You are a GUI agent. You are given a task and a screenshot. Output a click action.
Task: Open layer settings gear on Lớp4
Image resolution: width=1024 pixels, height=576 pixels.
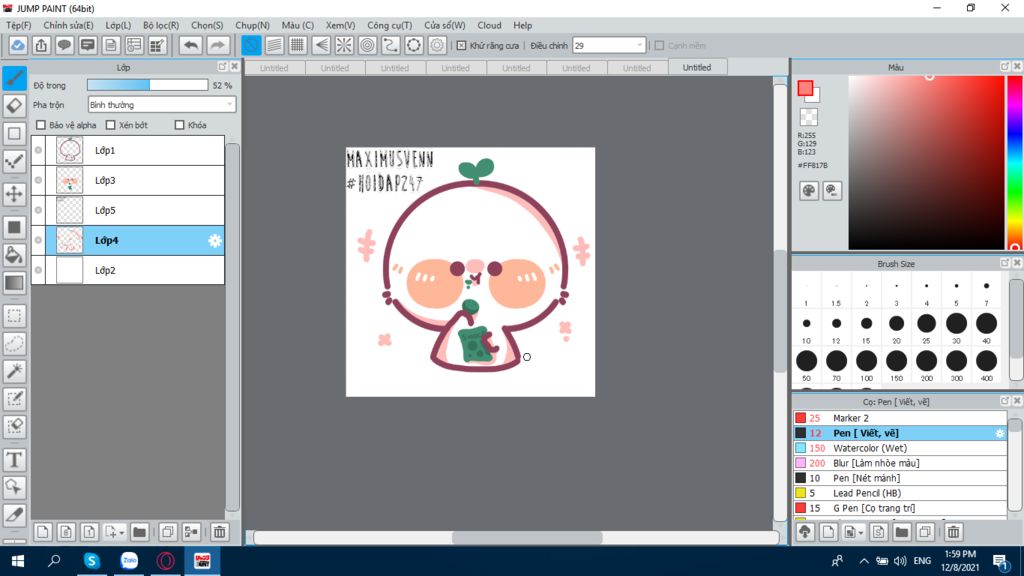point(215,240)
